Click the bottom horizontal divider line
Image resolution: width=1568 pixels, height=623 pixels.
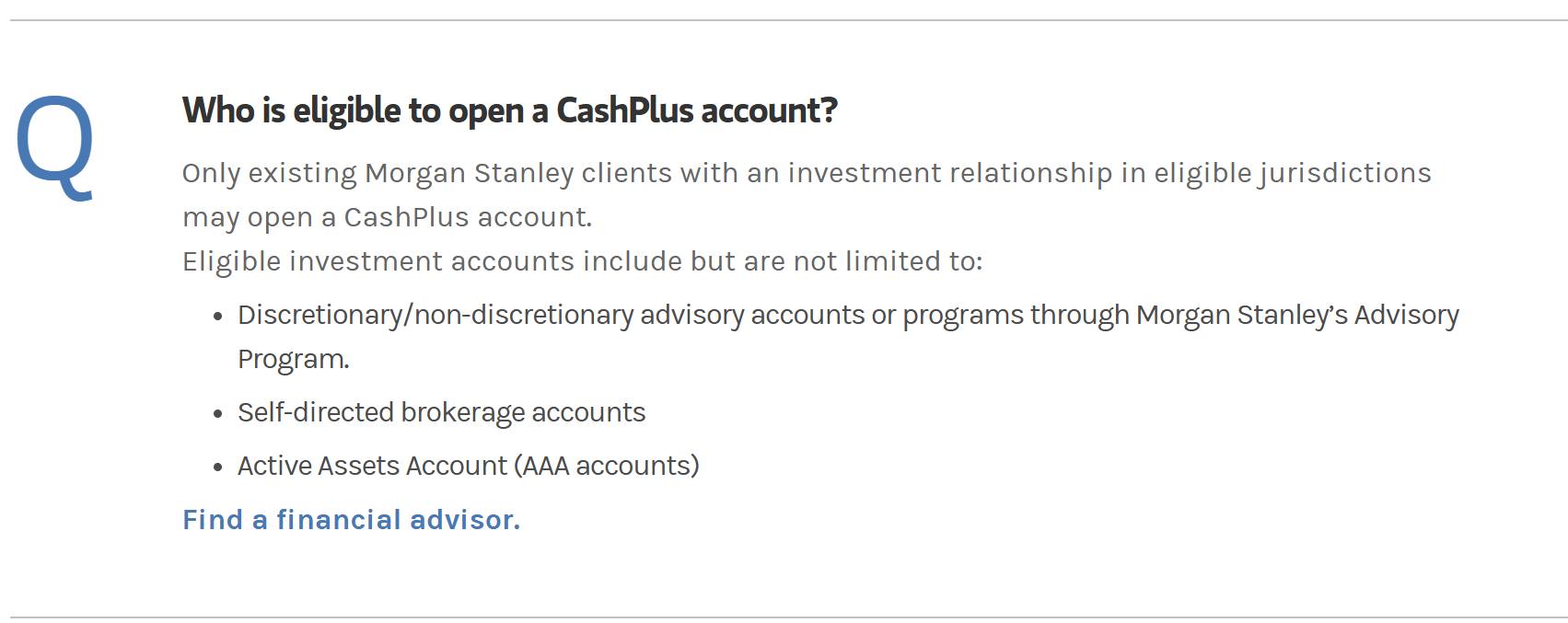[x=784, y=617]
